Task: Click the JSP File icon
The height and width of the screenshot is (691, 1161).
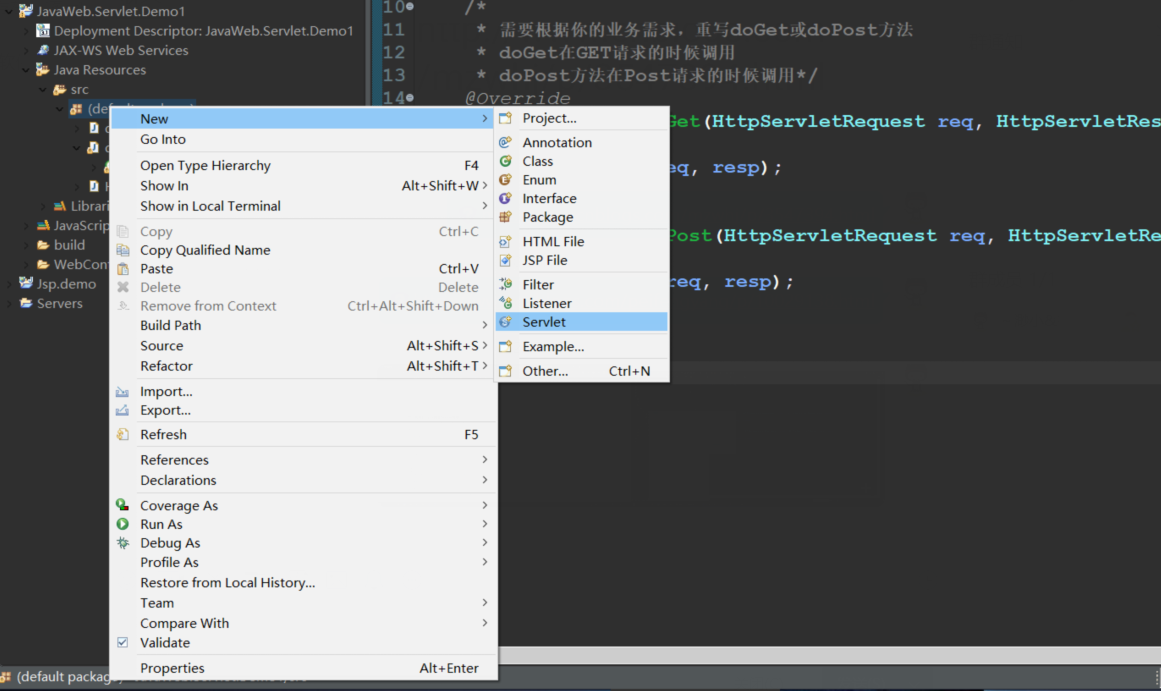Action: pyautogui.click(x=506, y=260)
